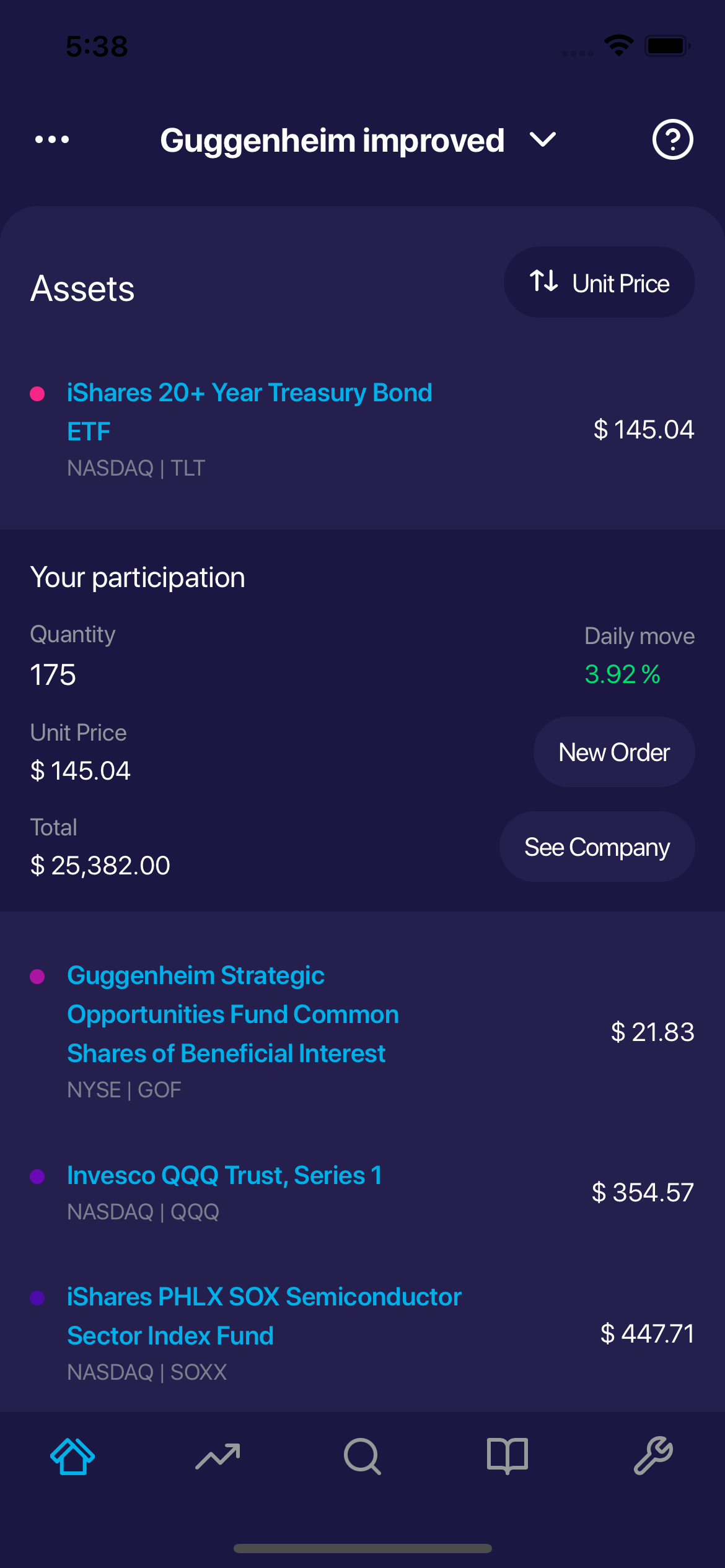Open the wrench settings tab
This screenshot has width=725, height=1568.
pos(653,1456)
